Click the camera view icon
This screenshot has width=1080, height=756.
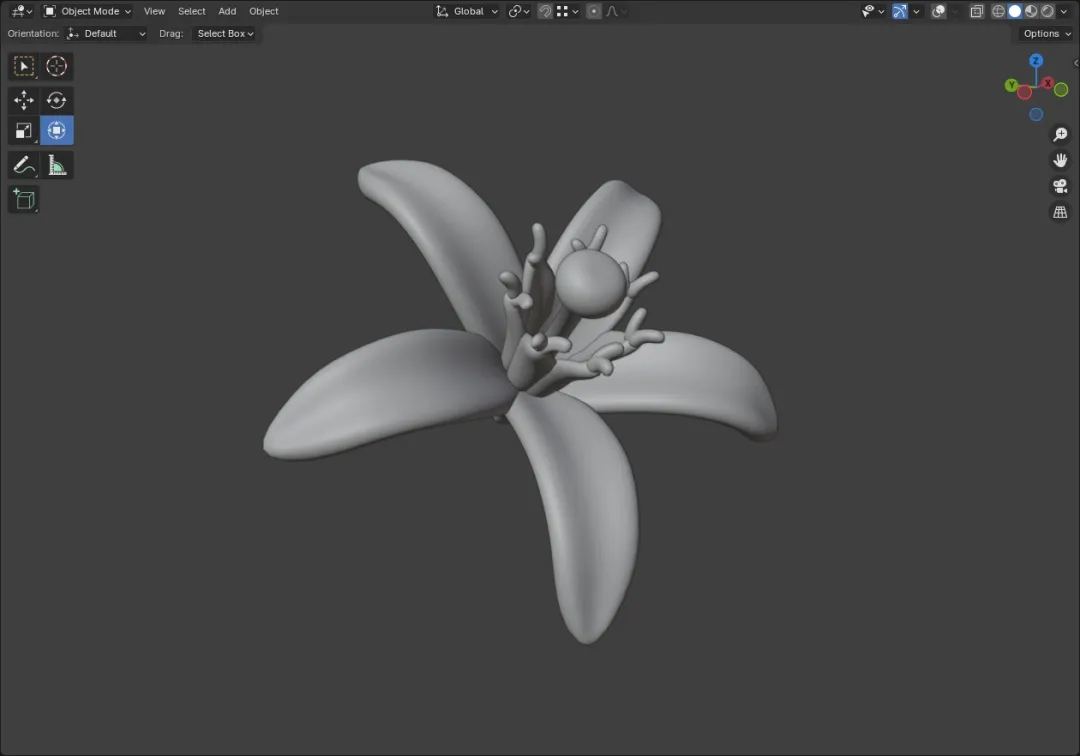[x=1060, y=186]
